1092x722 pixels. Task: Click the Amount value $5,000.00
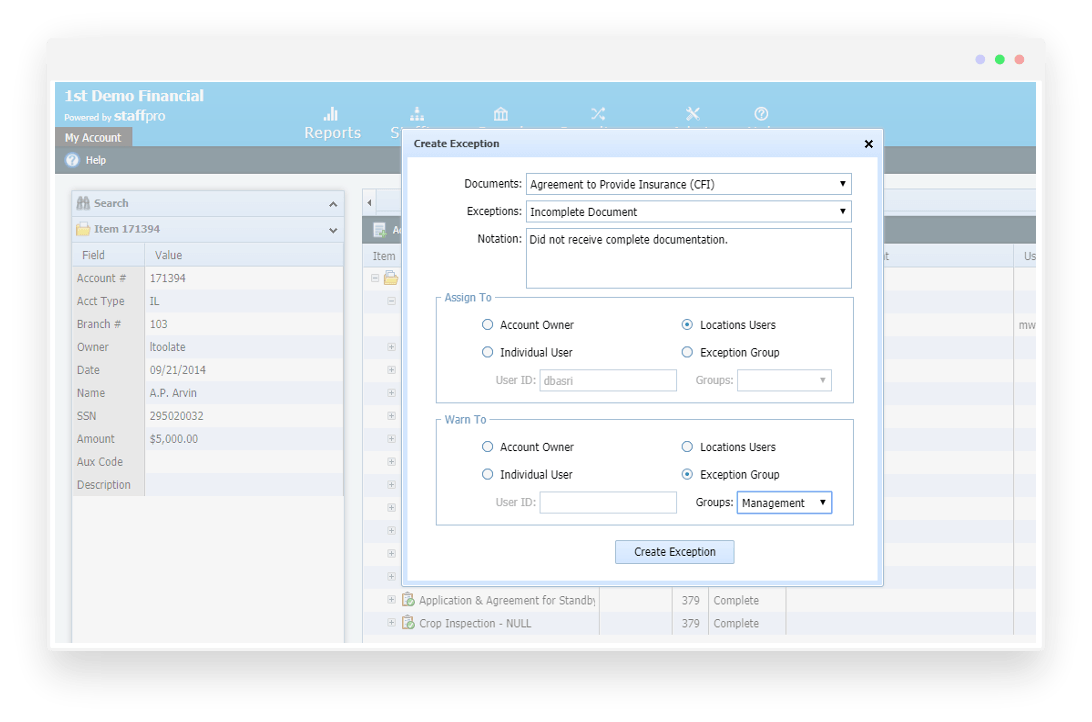point(174,439)
